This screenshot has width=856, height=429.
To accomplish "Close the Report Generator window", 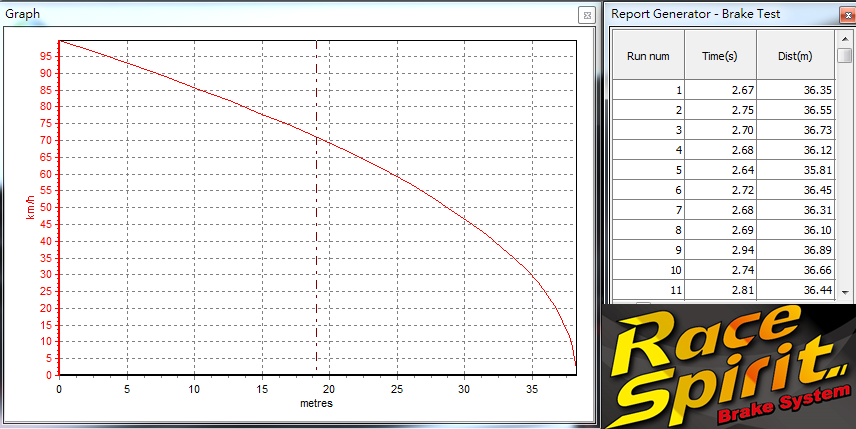I will click(847, 15).
